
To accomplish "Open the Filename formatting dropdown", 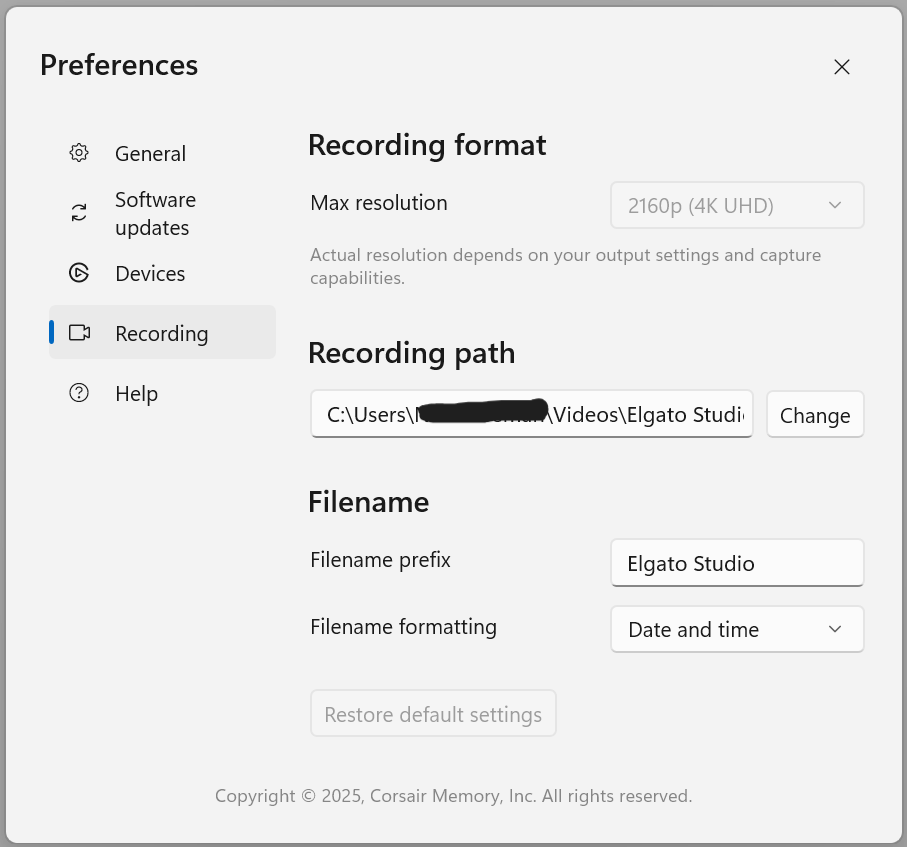I will (737, 629).
